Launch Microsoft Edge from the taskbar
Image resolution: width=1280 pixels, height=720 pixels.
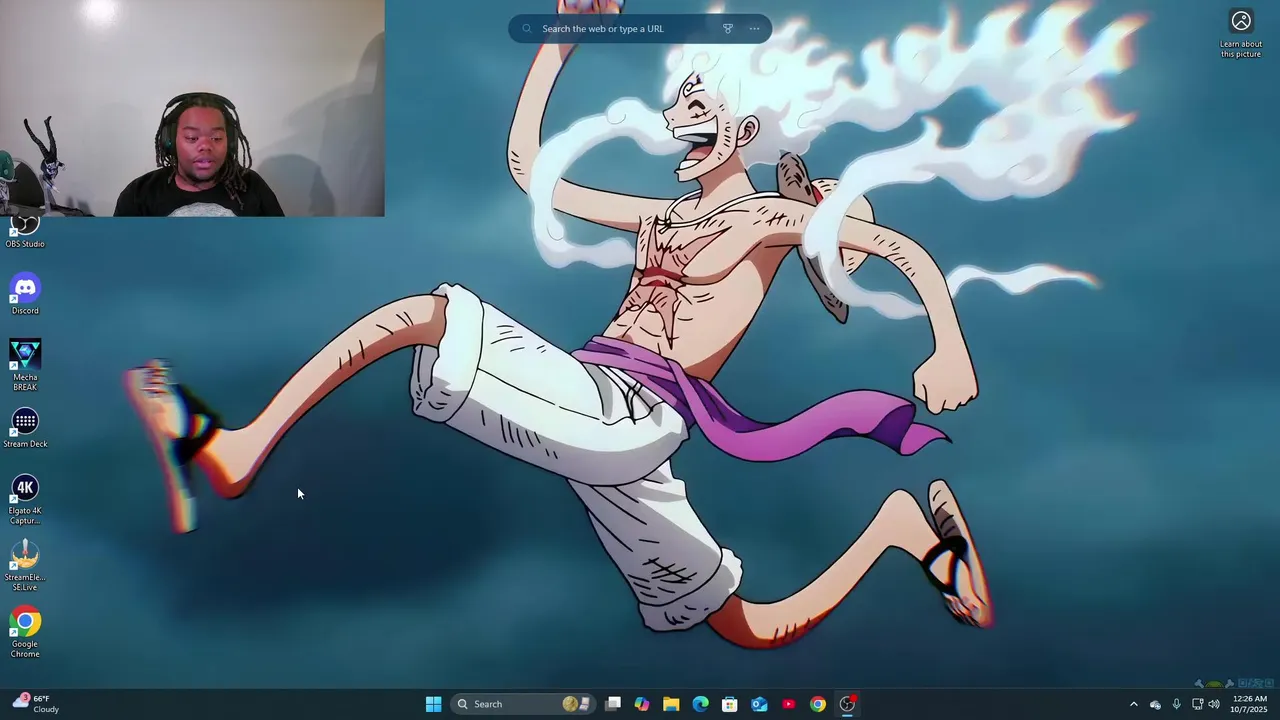point(701,704)
